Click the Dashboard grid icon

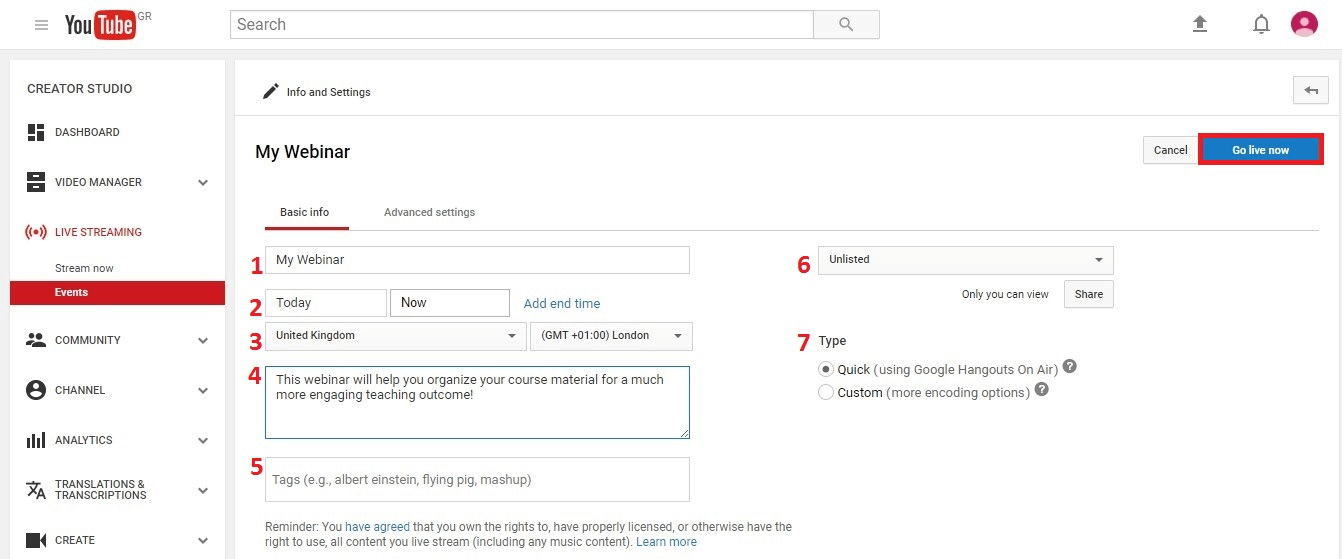[36, 132]
